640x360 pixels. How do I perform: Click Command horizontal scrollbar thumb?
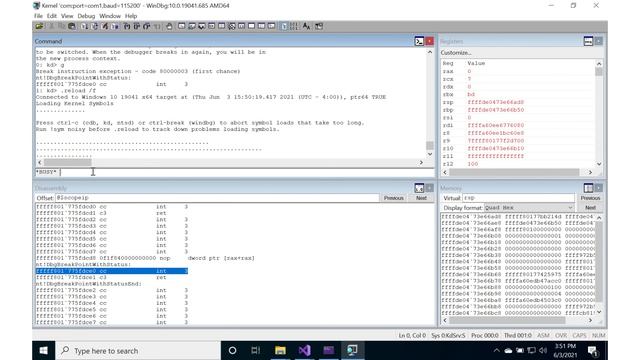[68, 162]
